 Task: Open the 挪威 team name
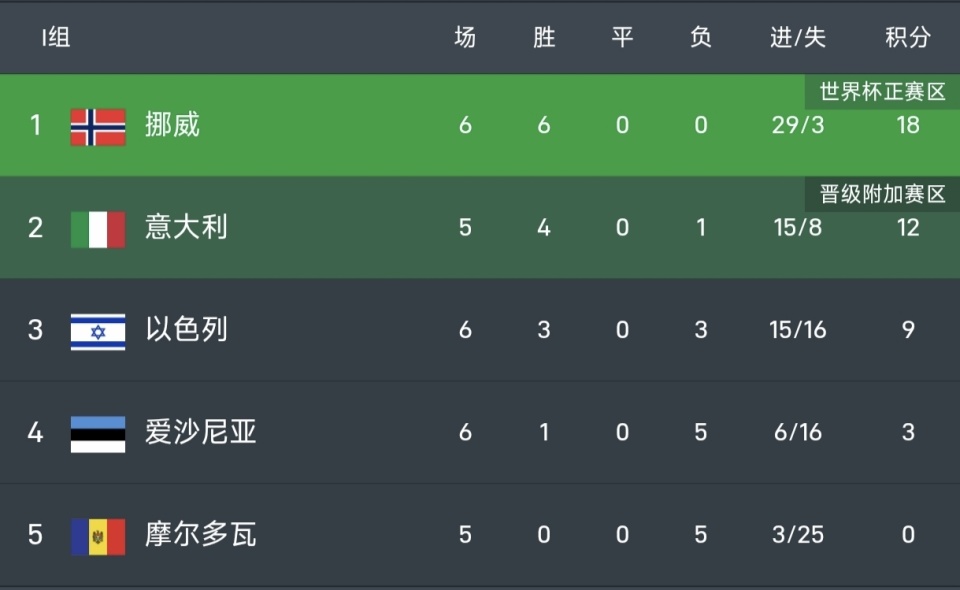click(x=172, y=125)
